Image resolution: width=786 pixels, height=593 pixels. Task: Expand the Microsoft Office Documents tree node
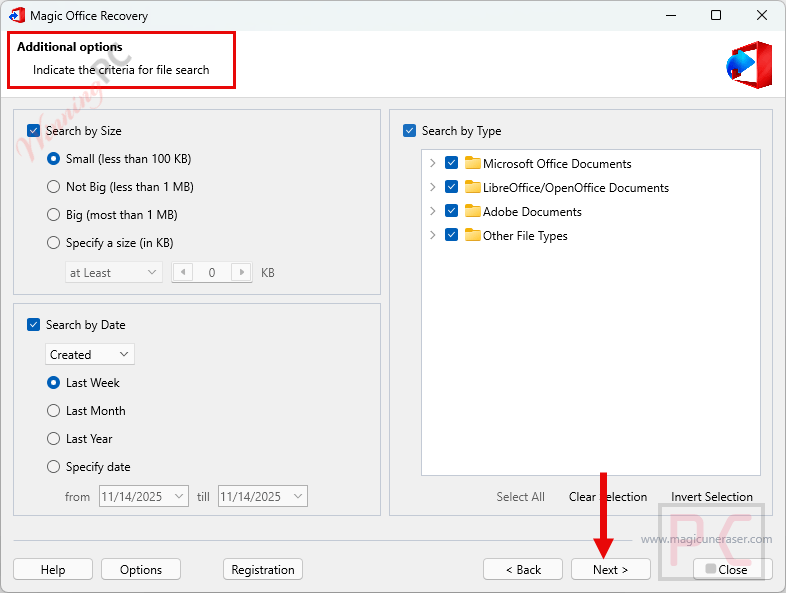(x=433, y=163)
